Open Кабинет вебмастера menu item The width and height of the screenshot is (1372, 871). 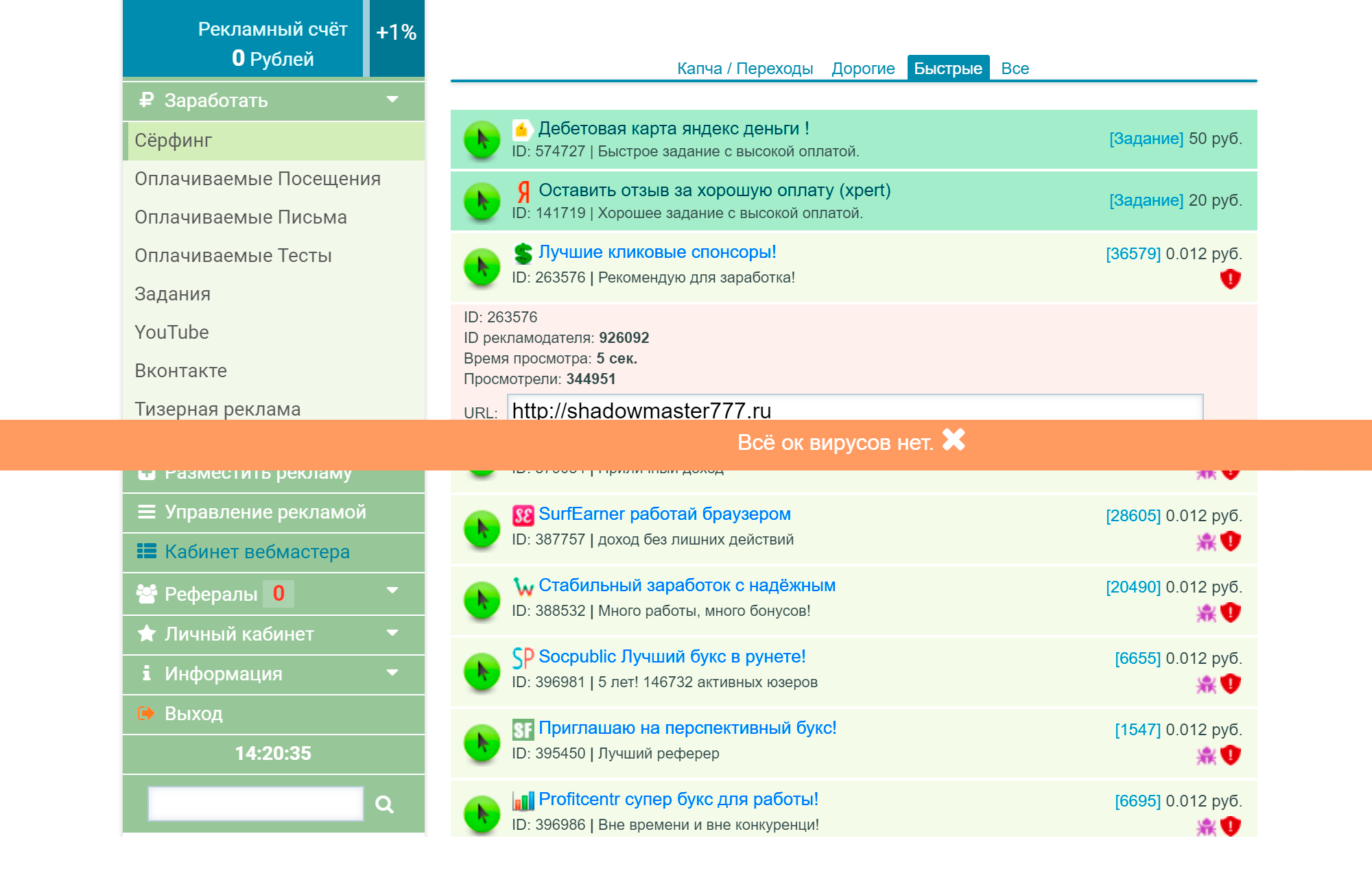click(274, 552)
